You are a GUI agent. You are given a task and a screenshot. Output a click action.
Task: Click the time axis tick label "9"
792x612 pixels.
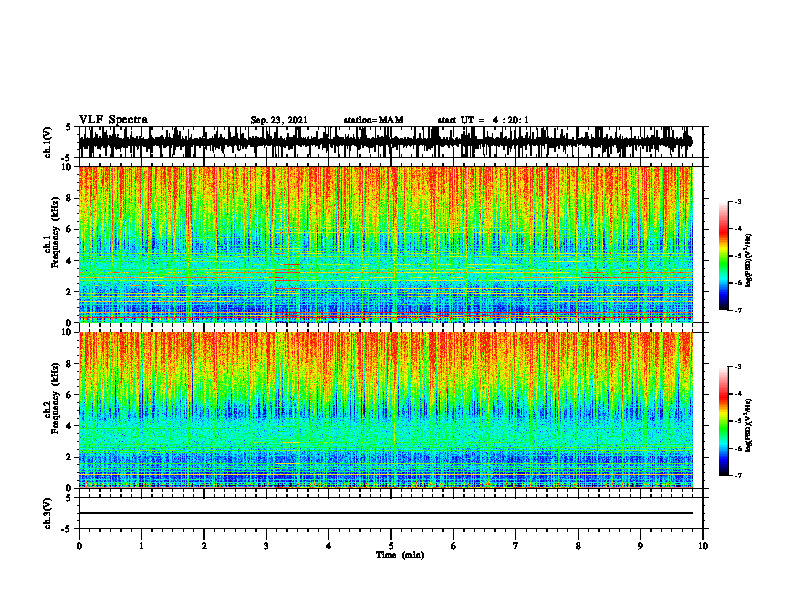(640, 546)
